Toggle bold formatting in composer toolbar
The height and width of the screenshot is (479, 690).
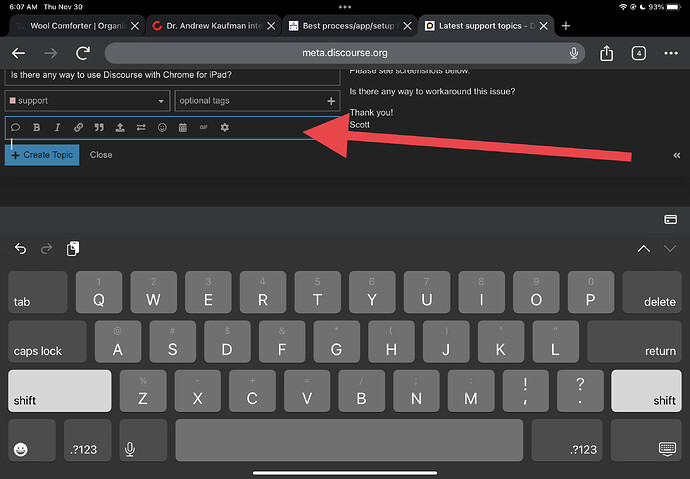pyautogui.click(x=37, y=128)
